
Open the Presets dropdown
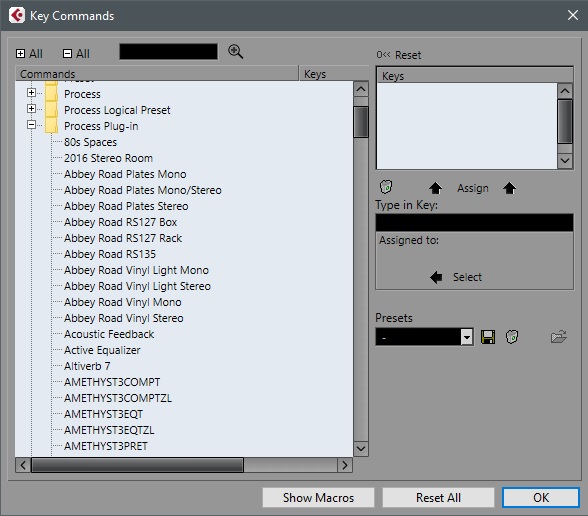coord(466,337)
